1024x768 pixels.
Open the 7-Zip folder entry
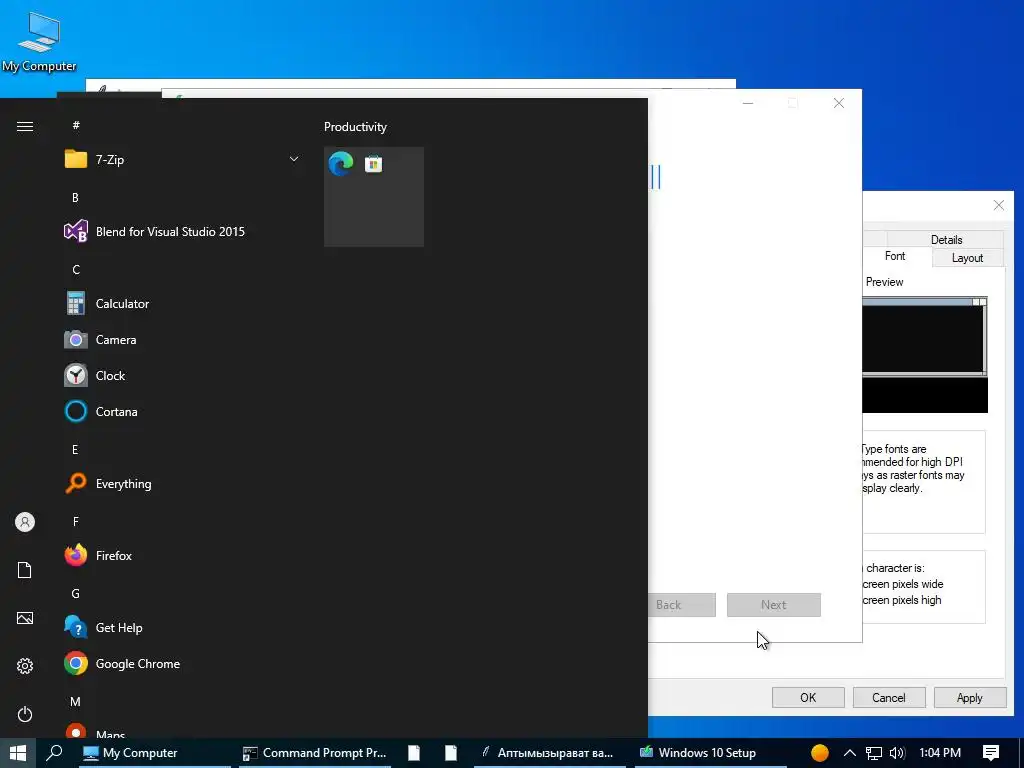click(x=182, y=159)
